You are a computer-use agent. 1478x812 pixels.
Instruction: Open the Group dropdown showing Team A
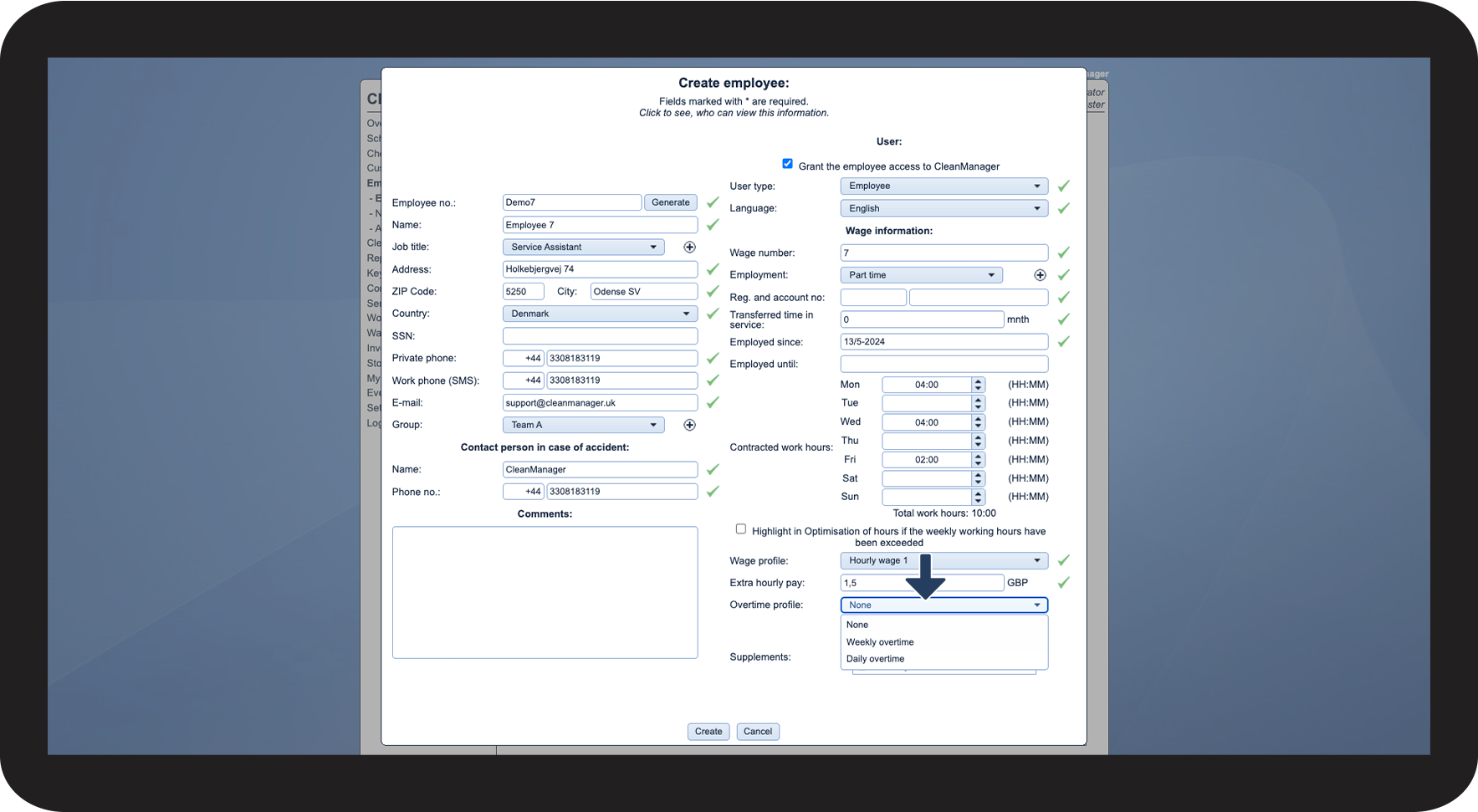click(x=583, y=425)
